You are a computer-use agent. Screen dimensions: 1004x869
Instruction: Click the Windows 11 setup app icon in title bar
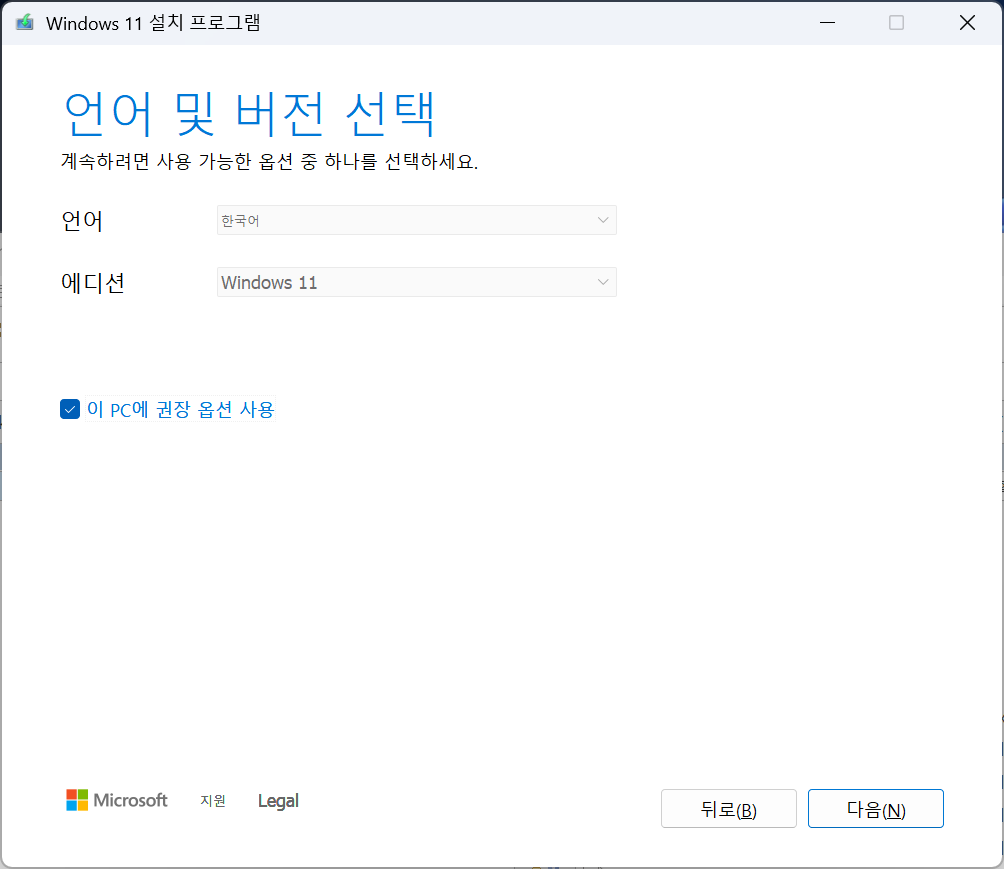pyautogui.click(x=24, y=23)
